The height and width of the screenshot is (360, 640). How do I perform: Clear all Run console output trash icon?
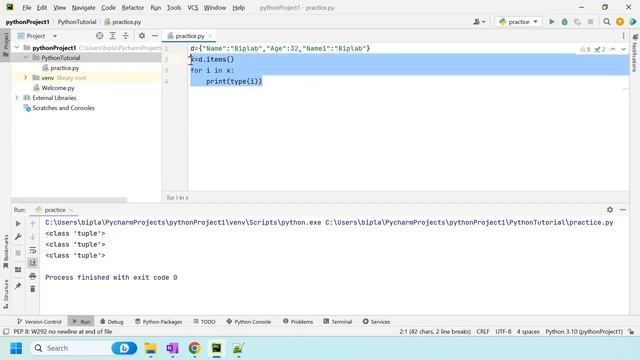coord(33,289)
